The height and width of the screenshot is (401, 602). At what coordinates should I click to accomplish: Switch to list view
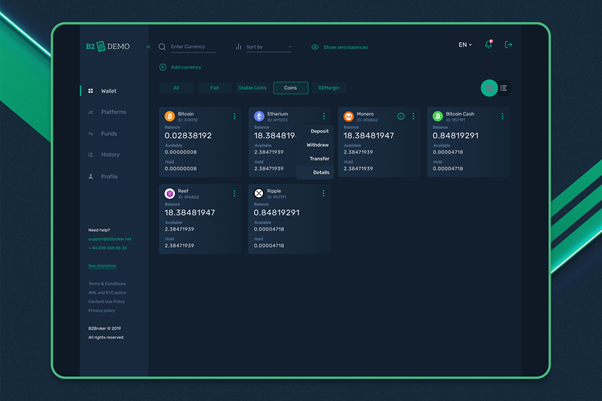pos(503,88)
